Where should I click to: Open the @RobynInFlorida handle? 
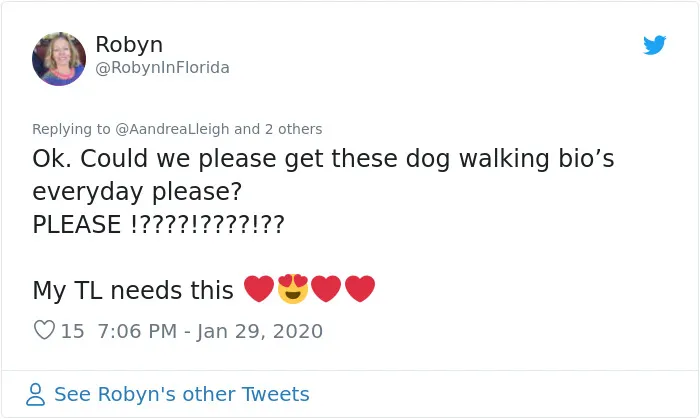pos(162,68)
